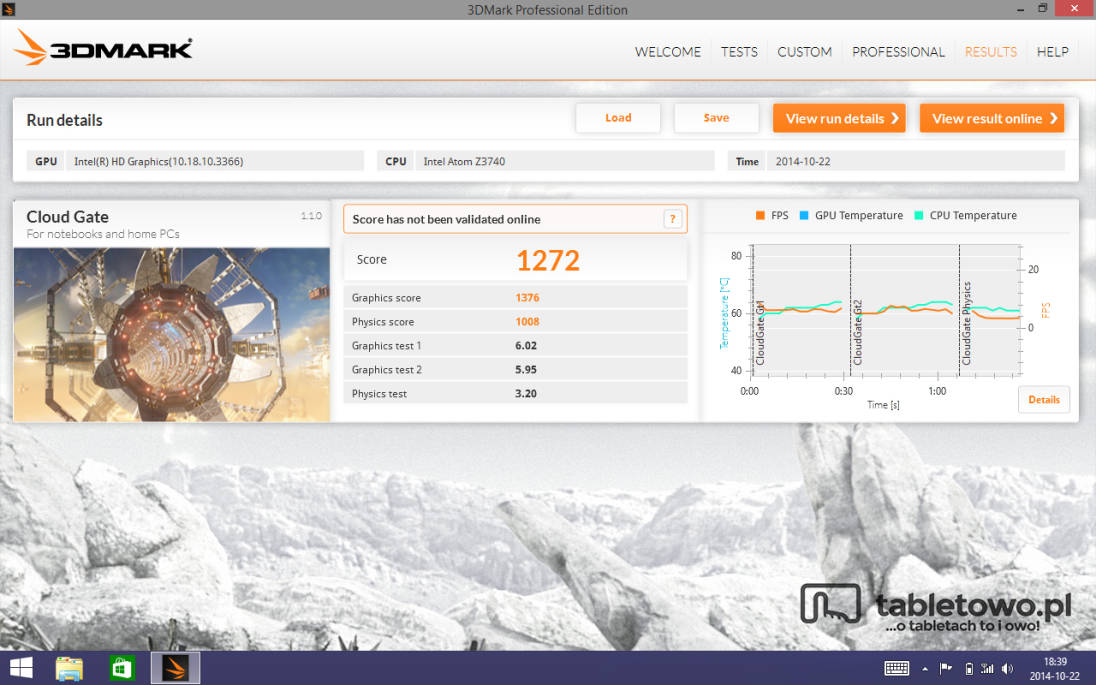Viewport: 1096px width, 685px height.
Task: Click the Physics score value 1008
Action: 527,322
